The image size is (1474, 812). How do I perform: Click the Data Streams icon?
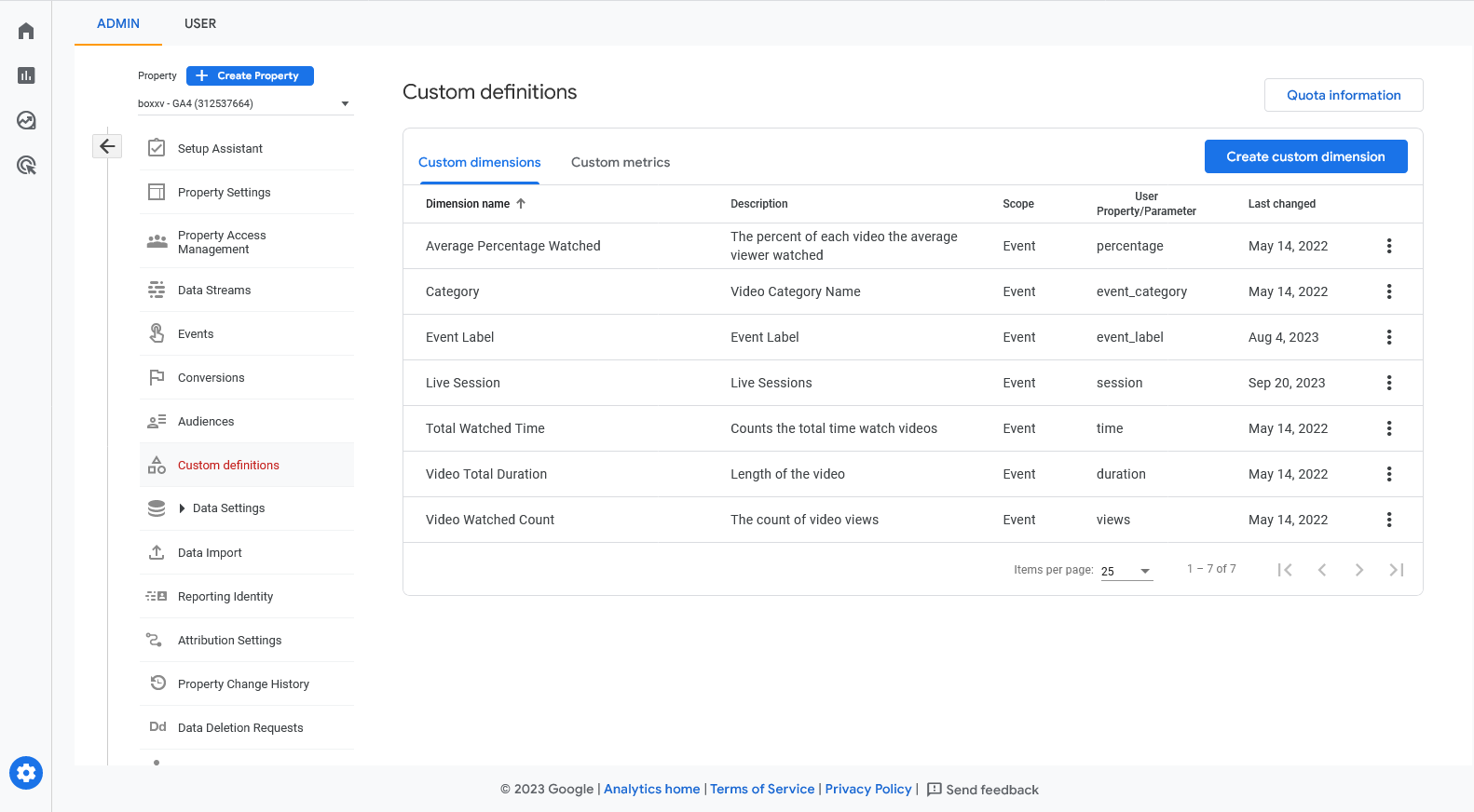pos(157,290)
